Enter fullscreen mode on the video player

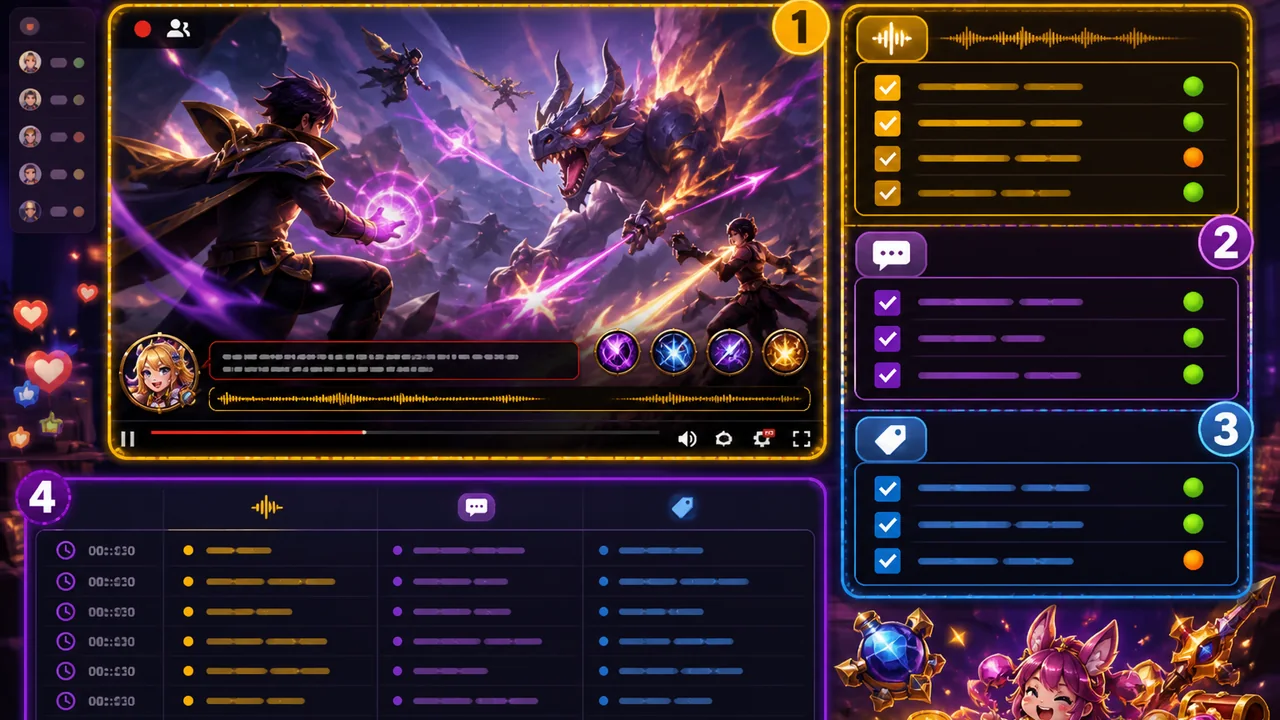point(801,438)
